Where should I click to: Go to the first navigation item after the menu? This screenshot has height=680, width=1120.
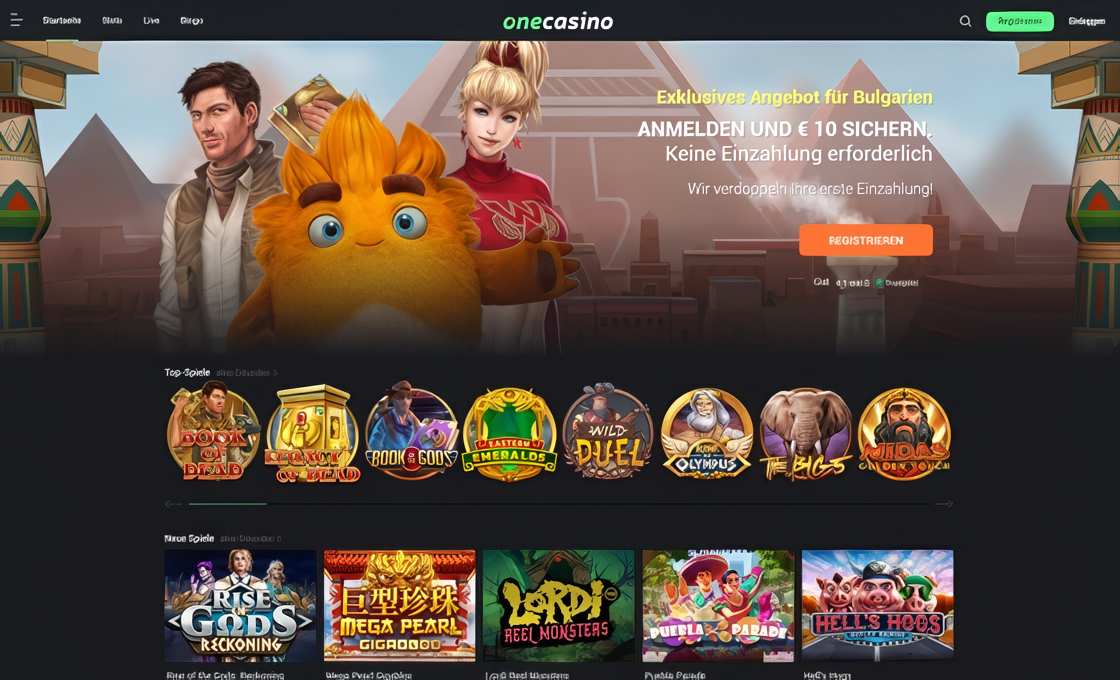click(x=61, y=21)
